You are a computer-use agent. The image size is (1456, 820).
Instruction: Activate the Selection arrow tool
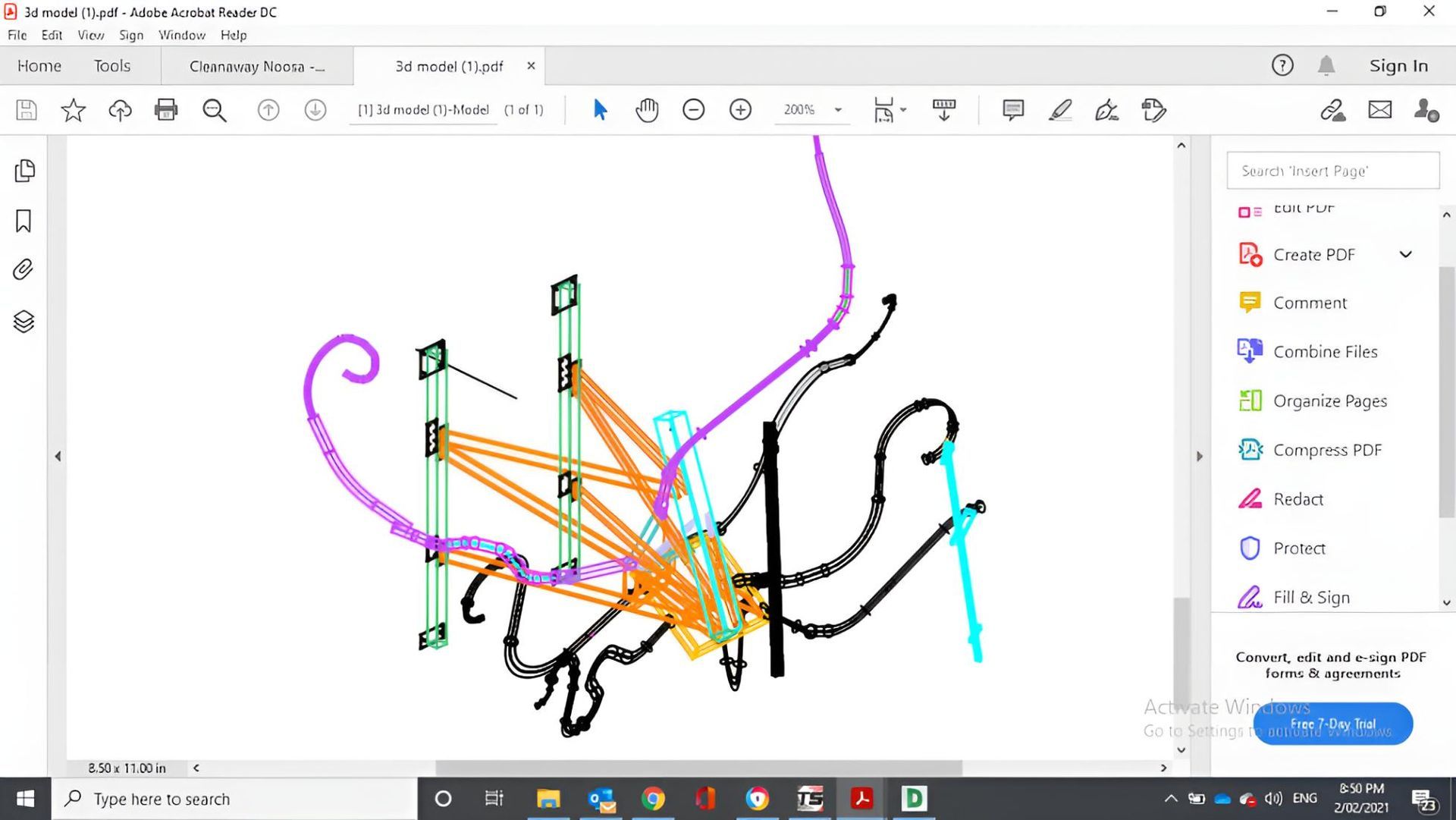tap(600, 110)
